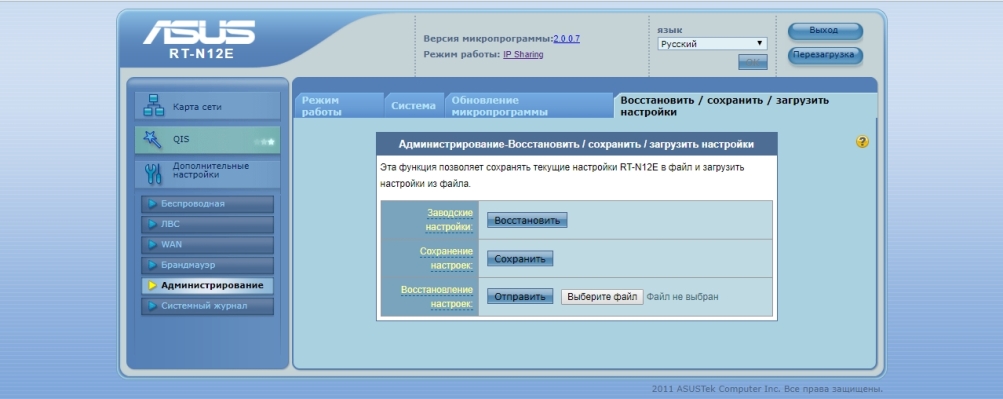Switch to the Режим работы tab
This screenshot has height=399, width=1003.
click(339, 106)
